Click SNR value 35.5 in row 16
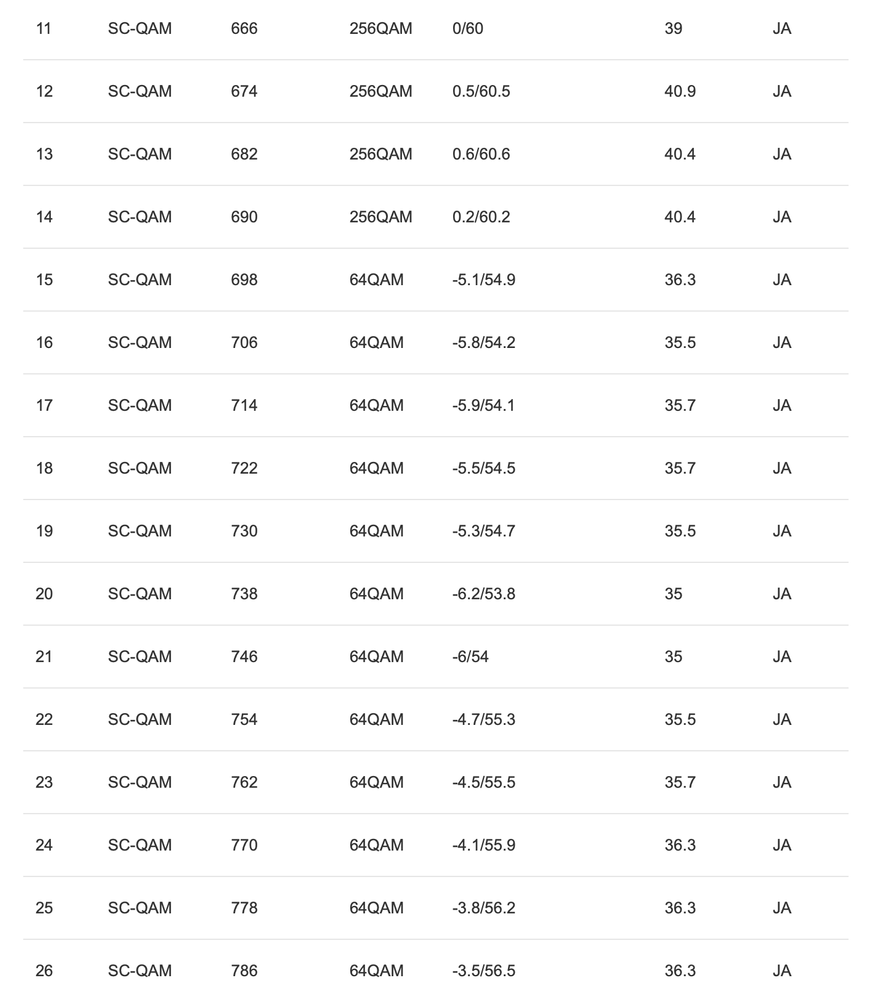Screen dimensions: 873x999 680,343
